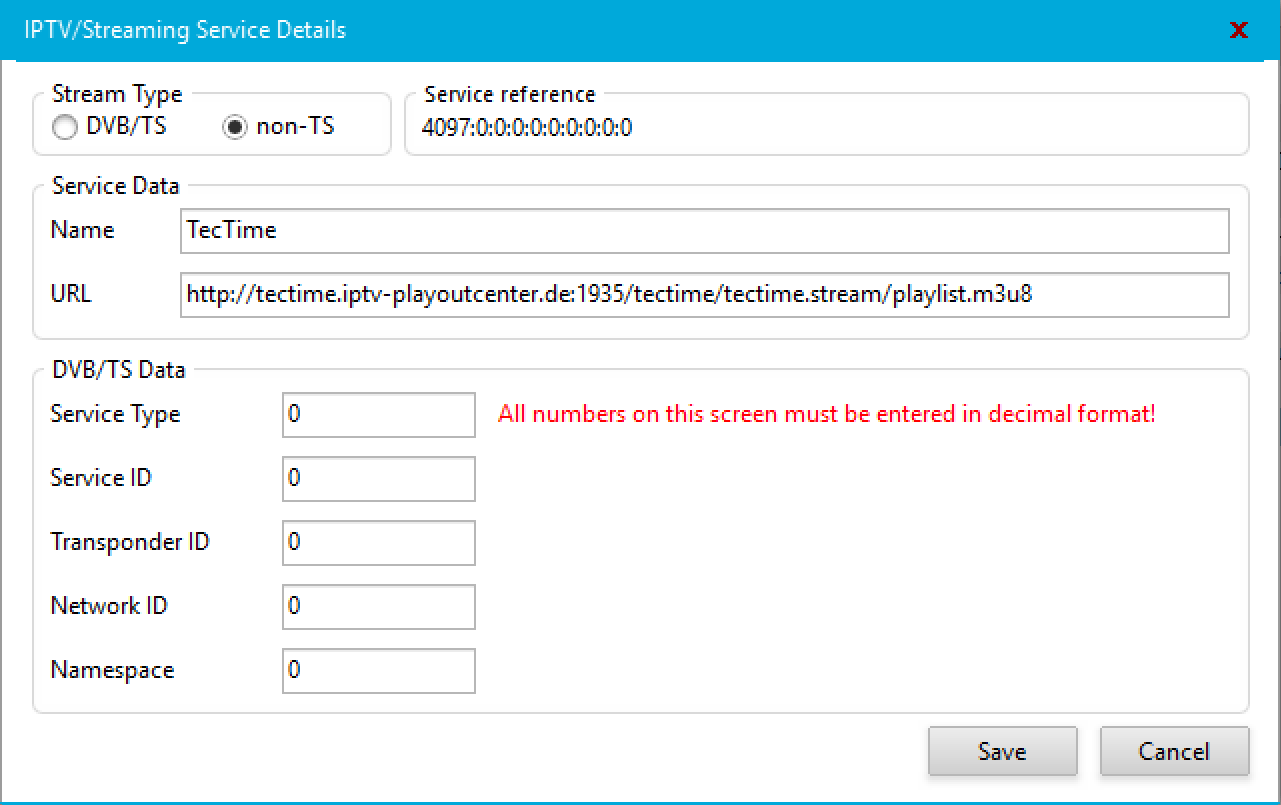
Task: Cancel the service details dialog
Action: [x=1175, y=751]
